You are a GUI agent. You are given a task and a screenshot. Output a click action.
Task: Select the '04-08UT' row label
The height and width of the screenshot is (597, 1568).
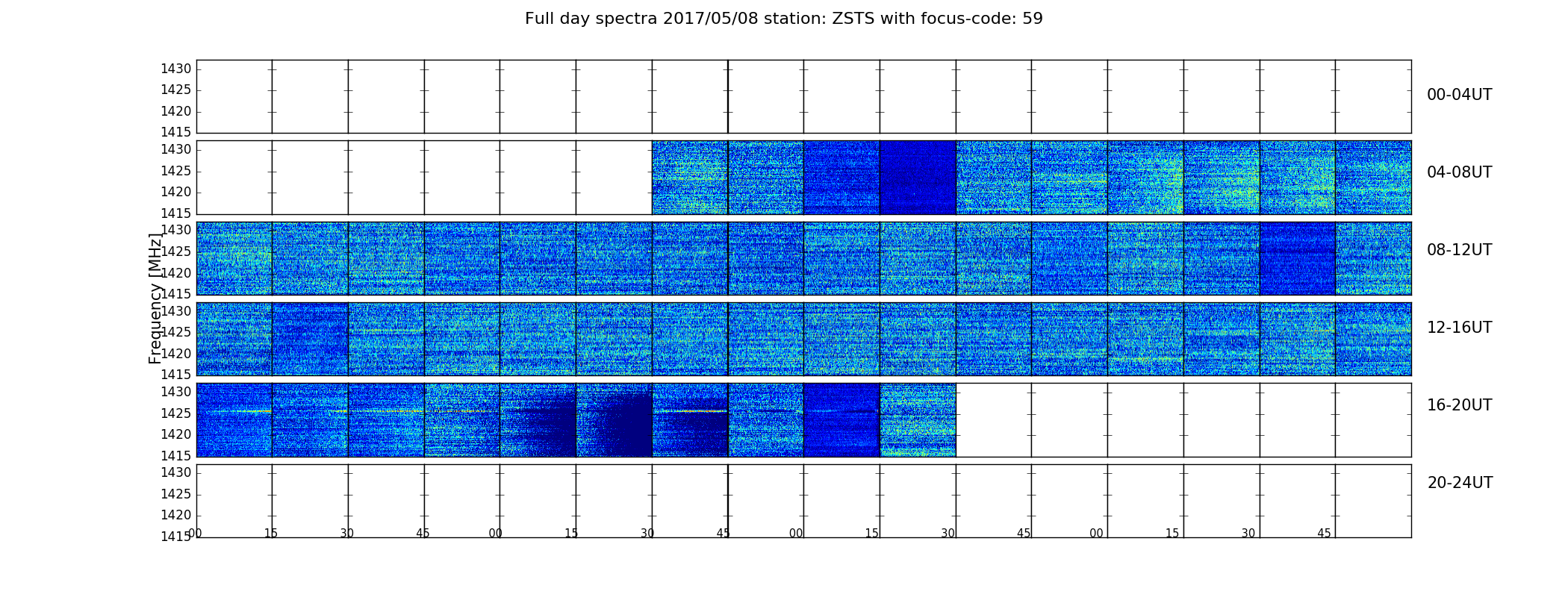click(1459, 172)
